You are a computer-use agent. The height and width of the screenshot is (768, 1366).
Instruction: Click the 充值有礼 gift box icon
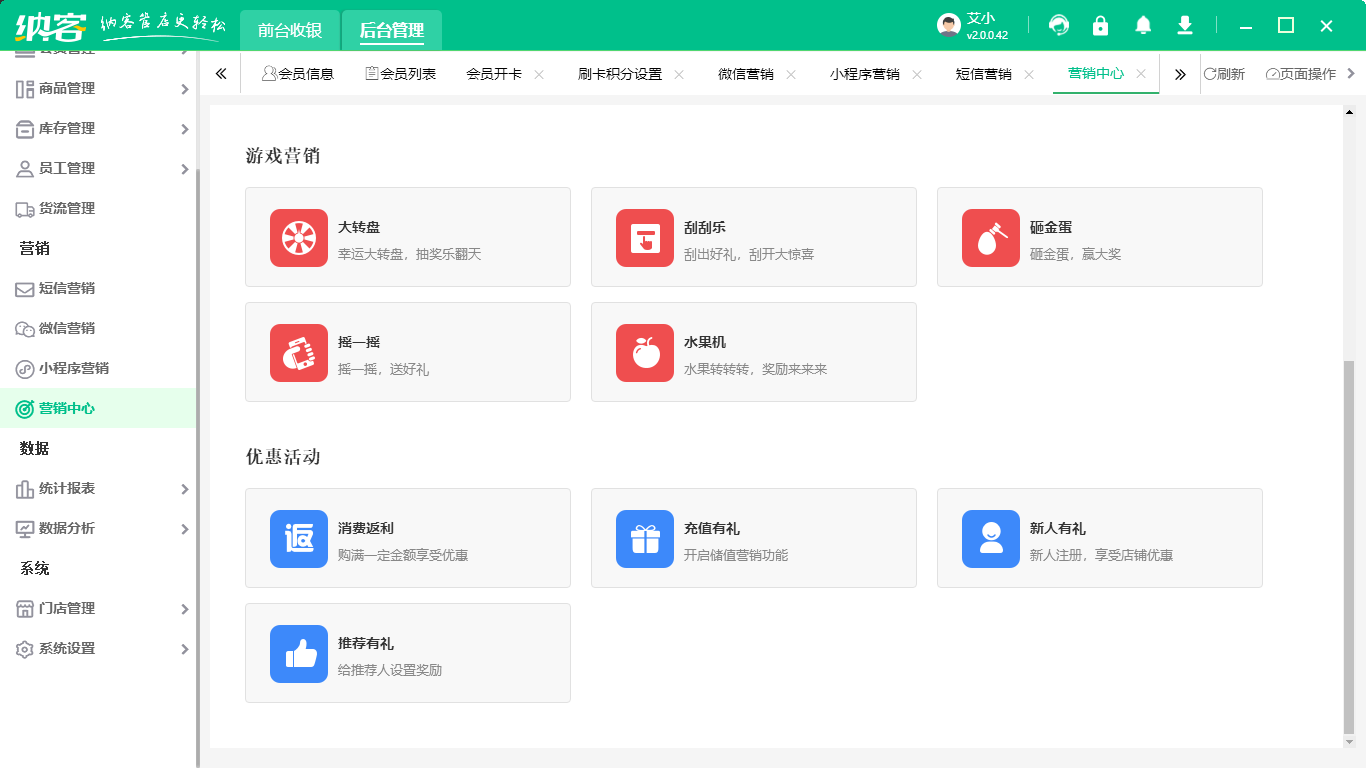(644, 539)
